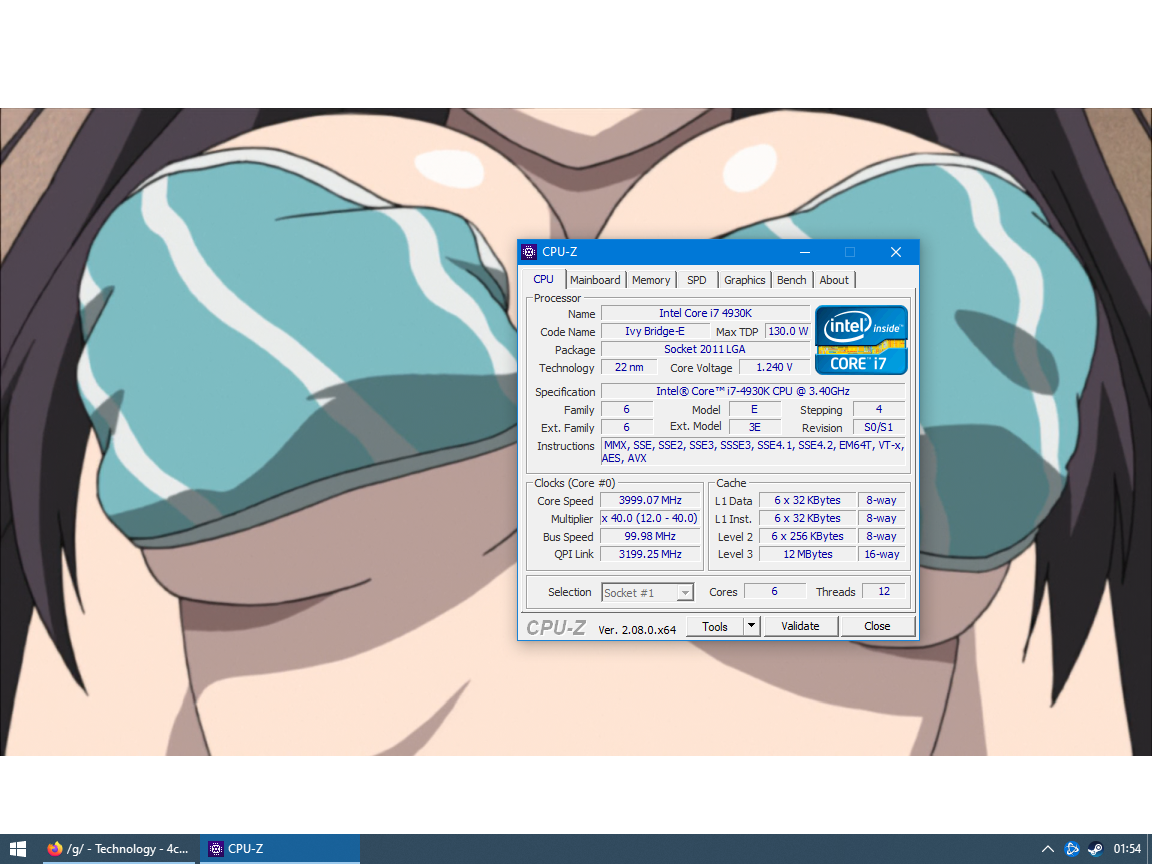This screenshot has width=1152, height=864.
Task: Click the specification field i7-4930K CPU @ 3.40GHz
Action: 753,392
